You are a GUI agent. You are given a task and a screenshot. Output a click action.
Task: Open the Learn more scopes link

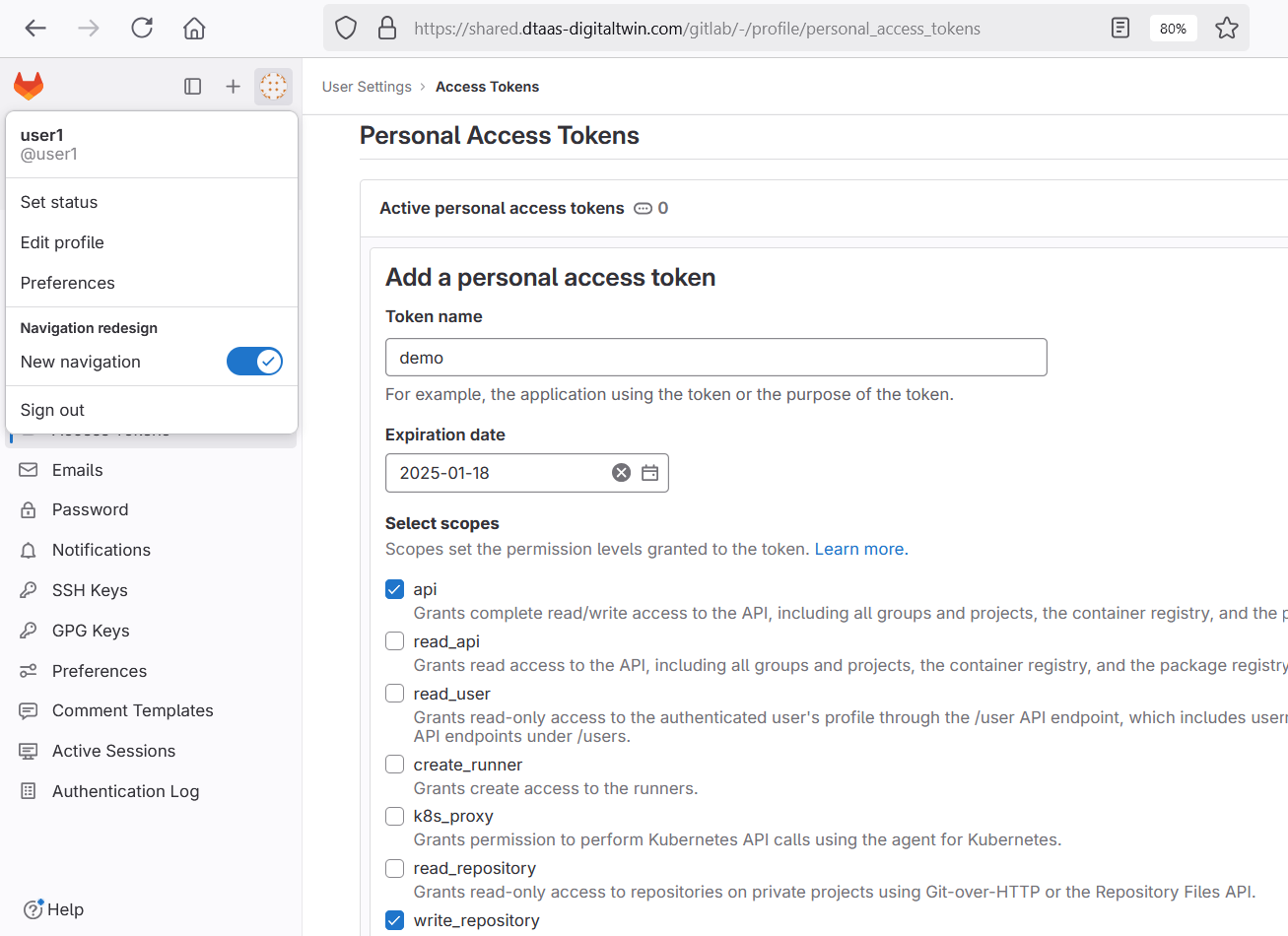coord(860,549)
